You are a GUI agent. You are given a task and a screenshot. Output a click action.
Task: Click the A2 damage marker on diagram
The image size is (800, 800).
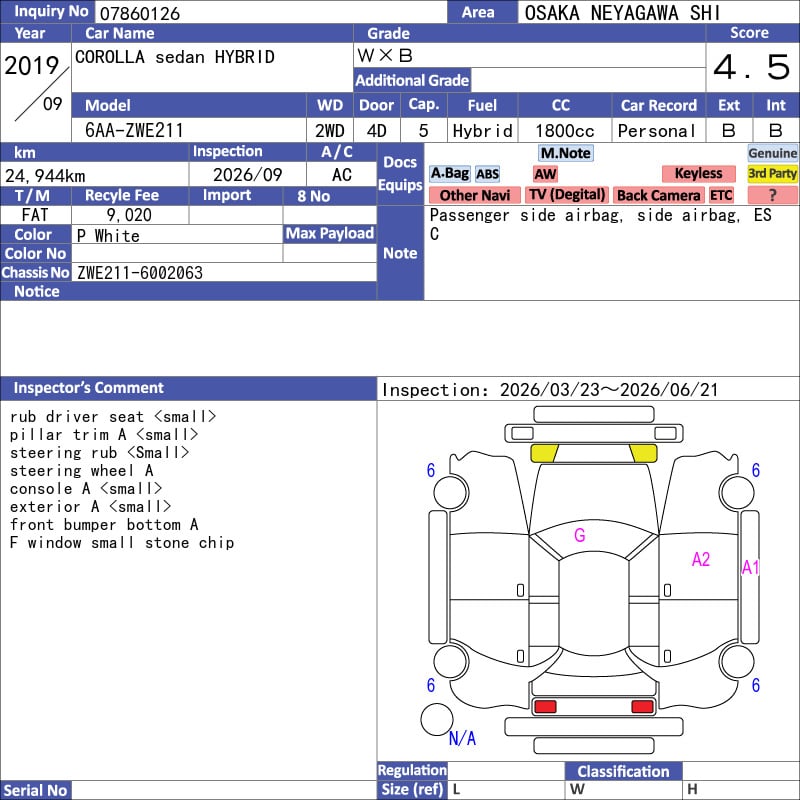(x=701, y=559)
